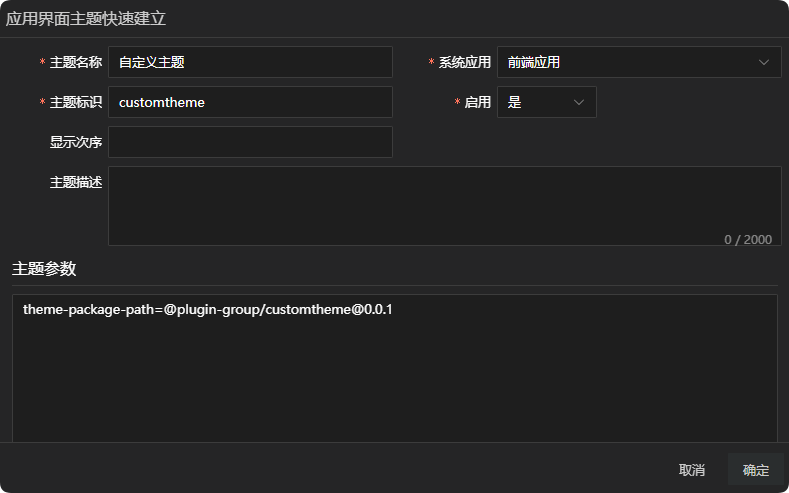Click the chevron arrow in 系统应用 selector
Viewport: 789px width, 493px height.
click(x=765, y=62)
